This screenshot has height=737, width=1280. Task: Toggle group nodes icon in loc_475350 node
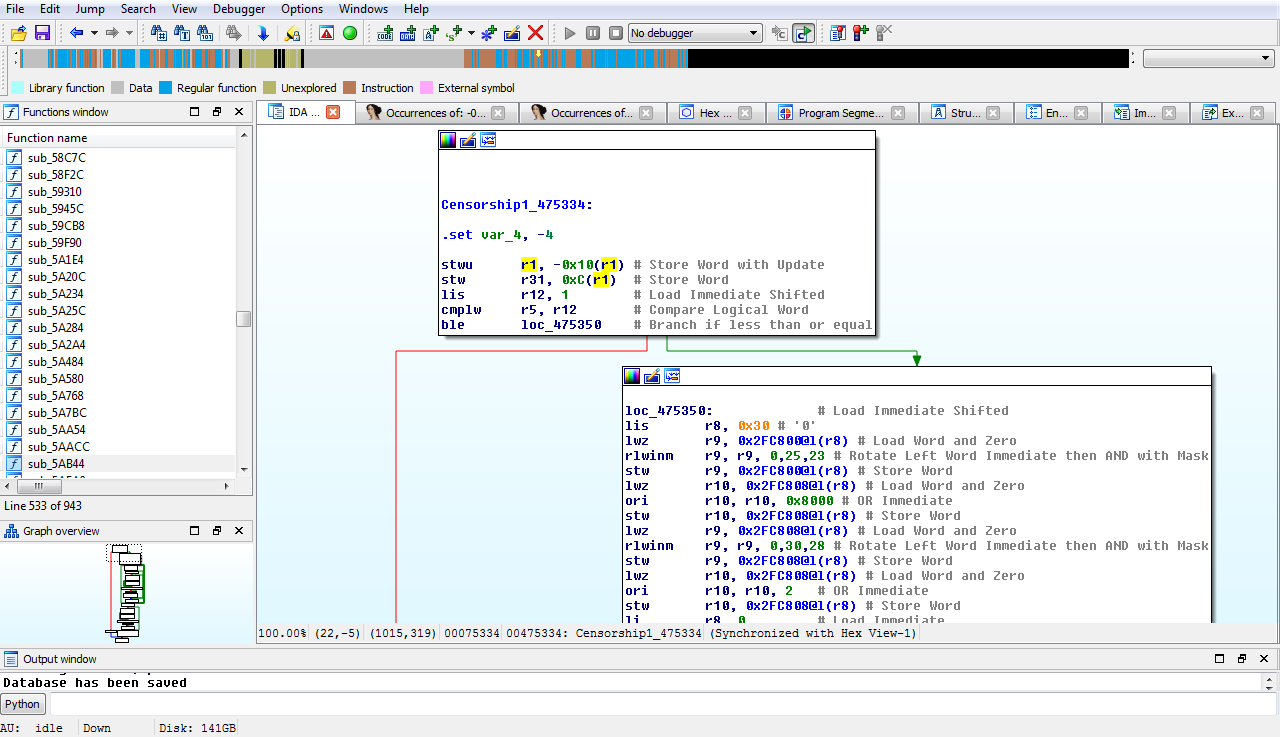point(672,376)
